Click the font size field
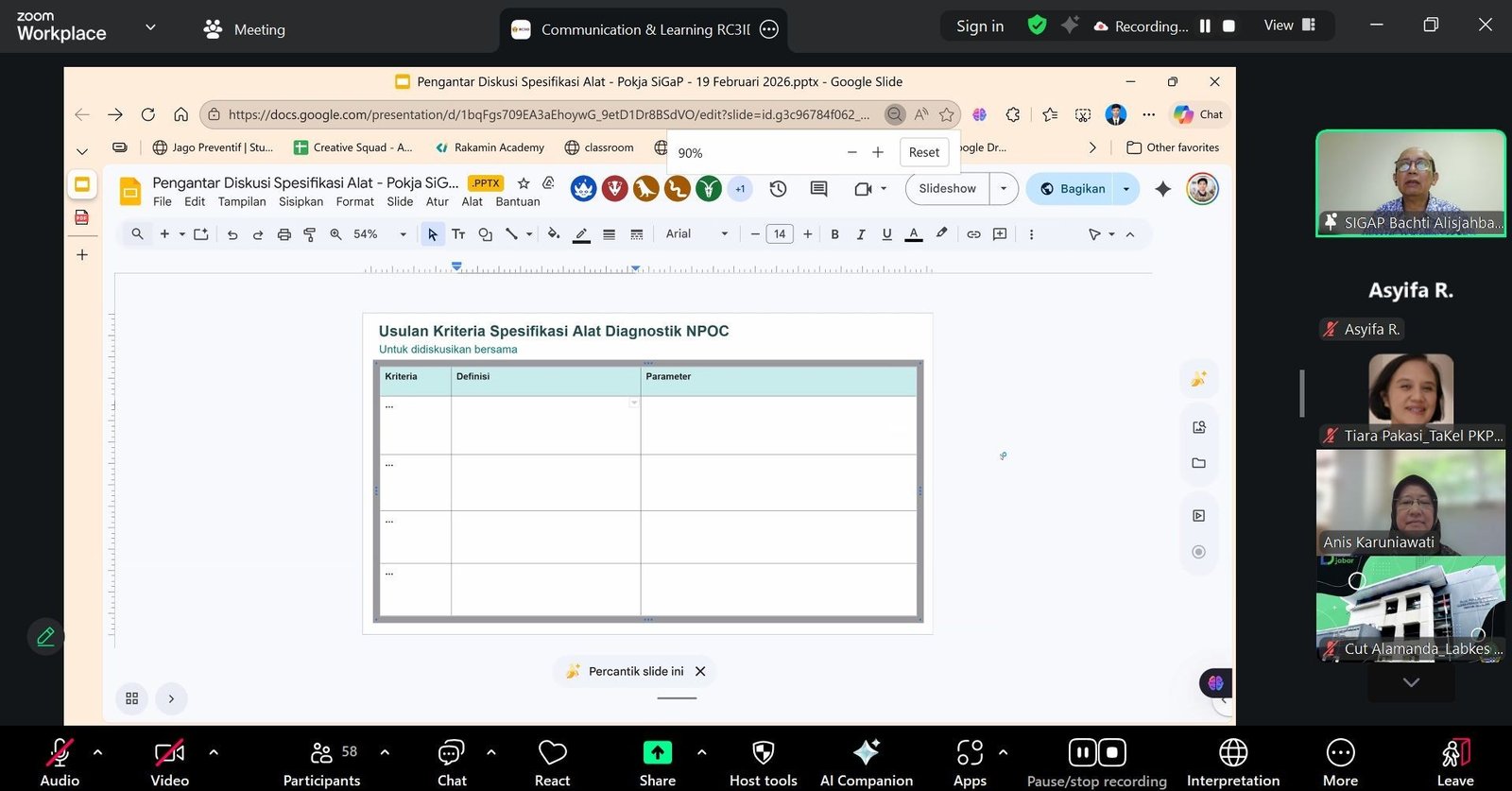 780,234
